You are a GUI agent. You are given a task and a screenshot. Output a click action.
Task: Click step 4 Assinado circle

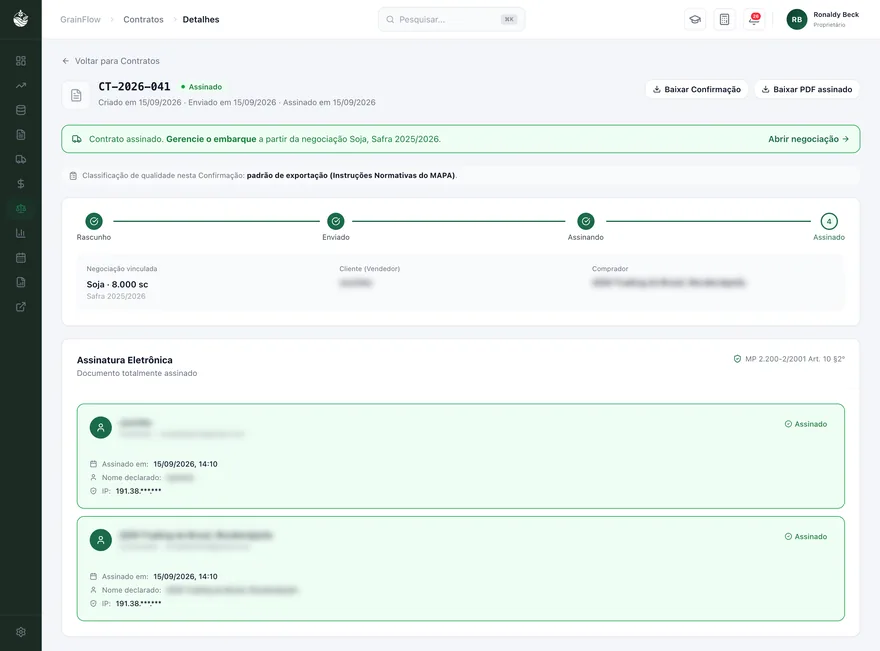coord(829,221)
